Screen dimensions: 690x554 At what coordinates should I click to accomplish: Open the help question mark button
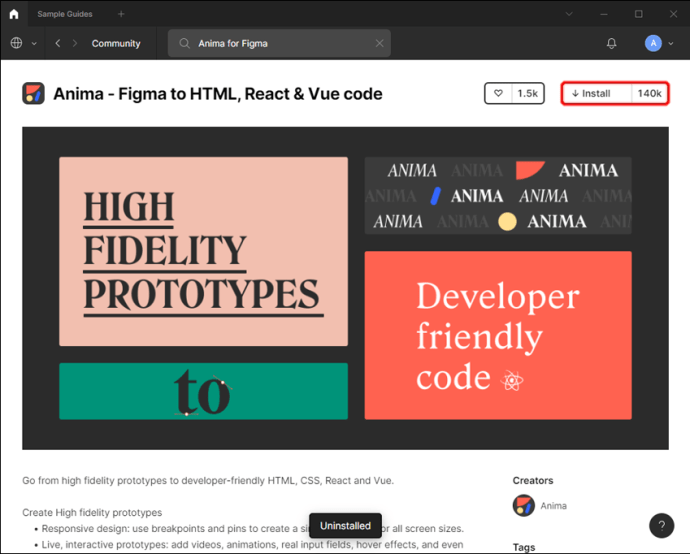[x=661, y=525]
